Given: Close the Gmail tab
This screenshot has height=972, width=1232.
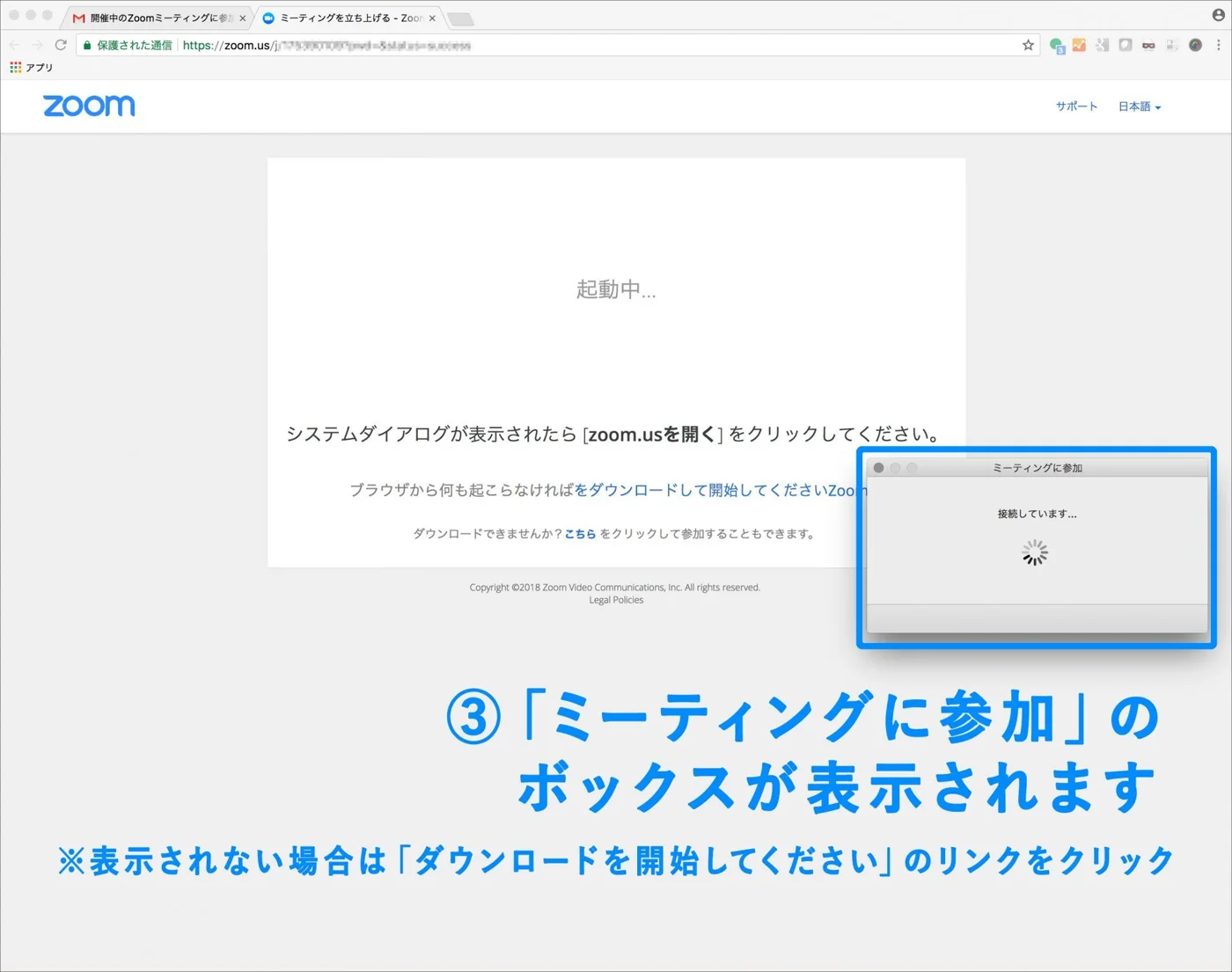Looking at the screenshot, I should pyautogui.click(x=243, y=18).
